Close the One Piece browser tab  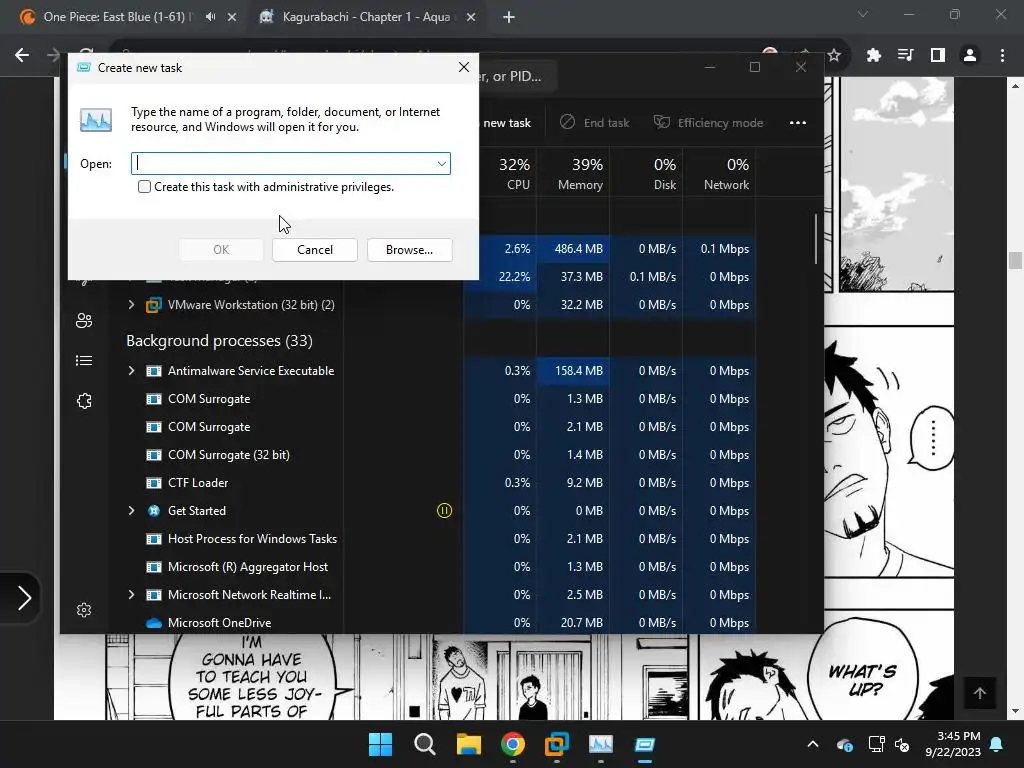pos(232,18)
